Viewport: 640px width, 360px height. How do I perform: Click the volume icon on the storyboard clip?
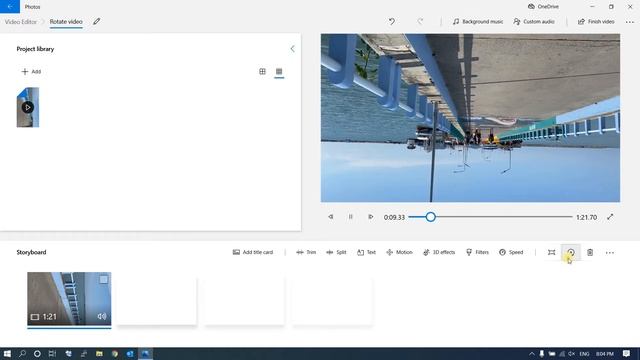click(102, 316)
